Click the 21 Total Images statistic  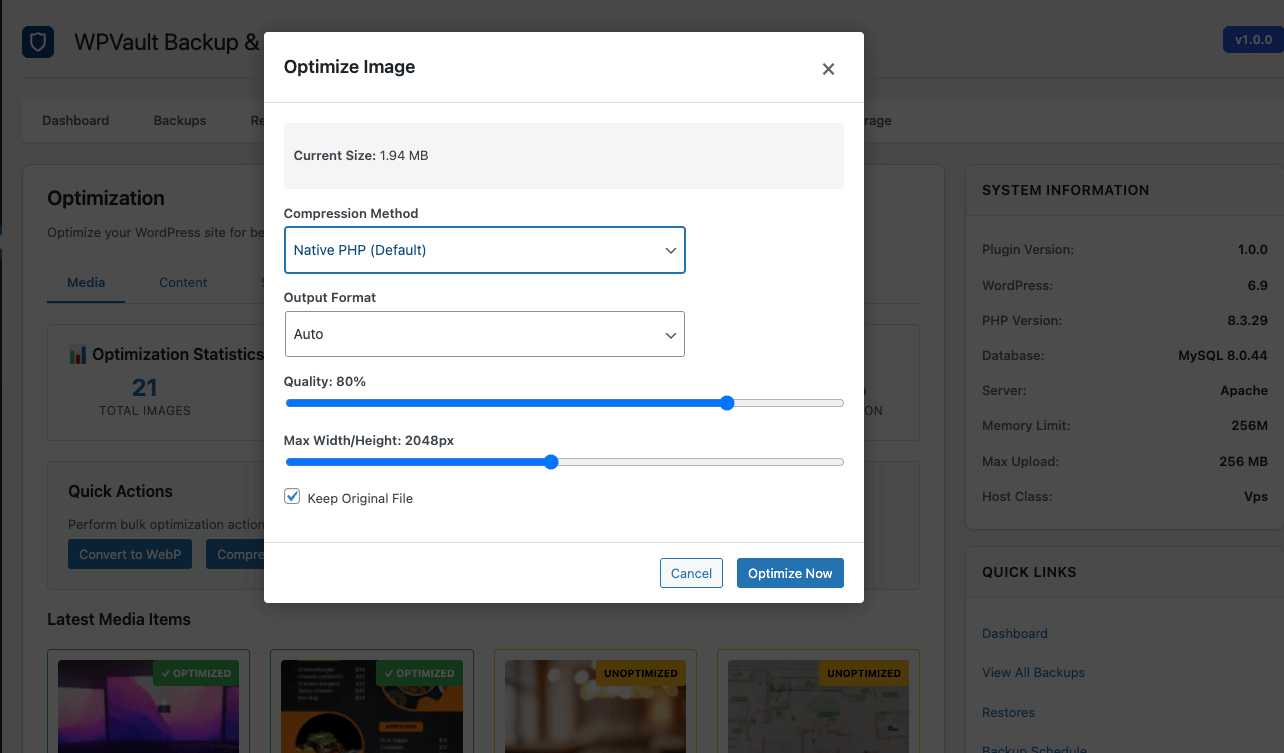[x=145, y=396]
